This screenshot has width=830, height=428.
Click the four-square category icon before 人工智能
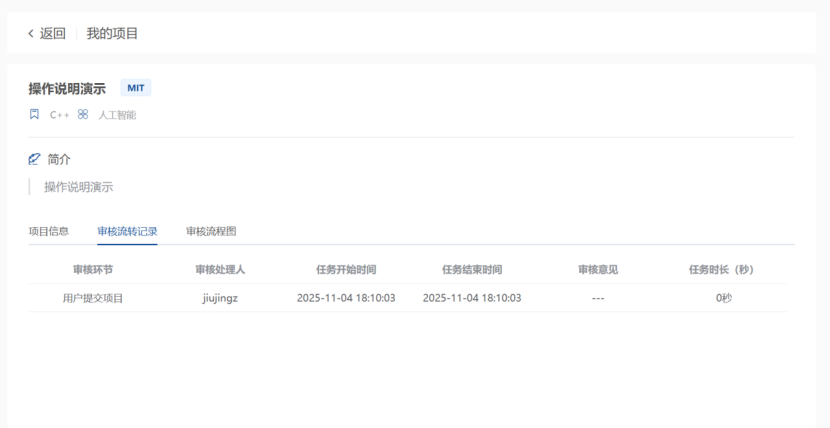(x=83, y=115)
